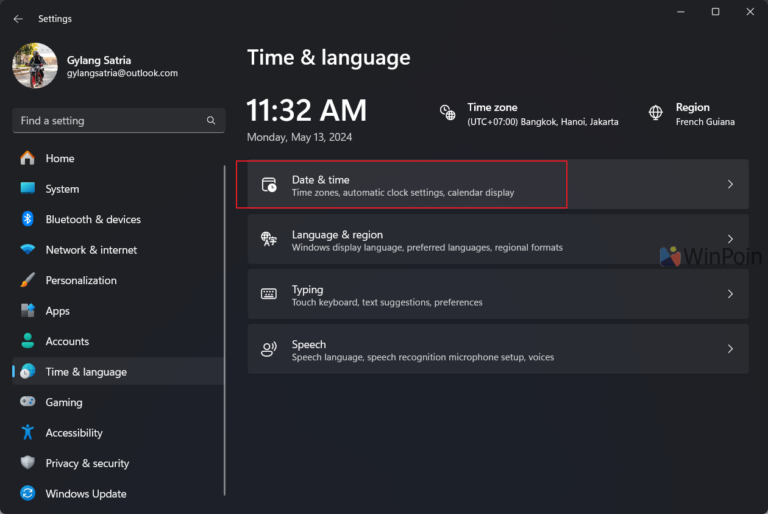Select Apps in the sidebar

tap(118, 311)
